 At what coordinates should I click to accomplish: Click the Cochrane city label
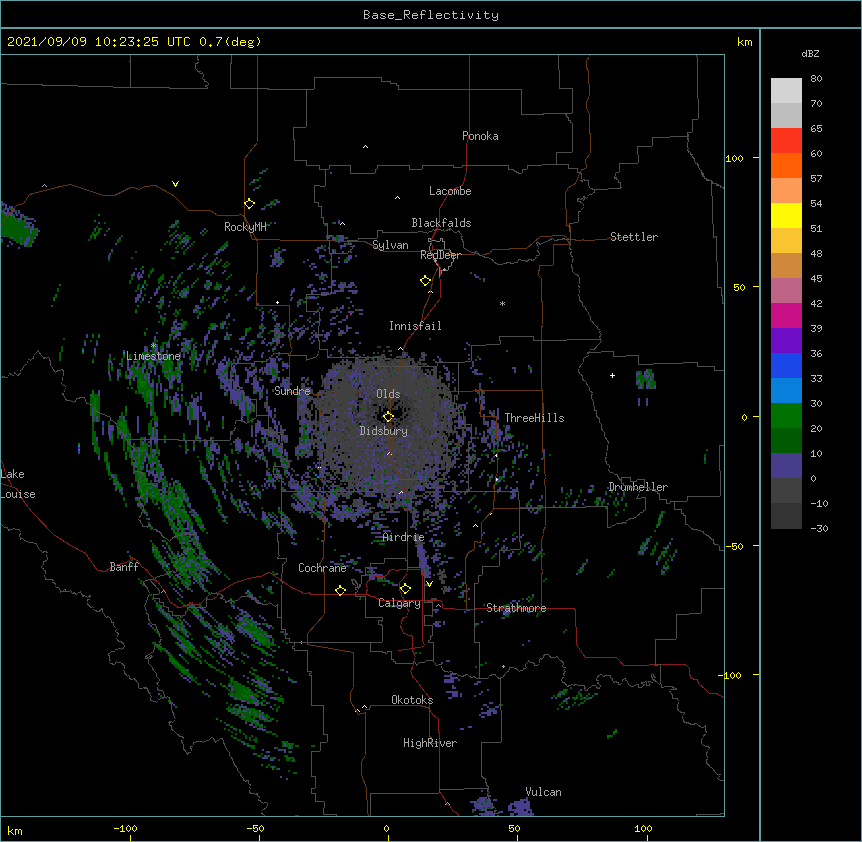(322, 568)
